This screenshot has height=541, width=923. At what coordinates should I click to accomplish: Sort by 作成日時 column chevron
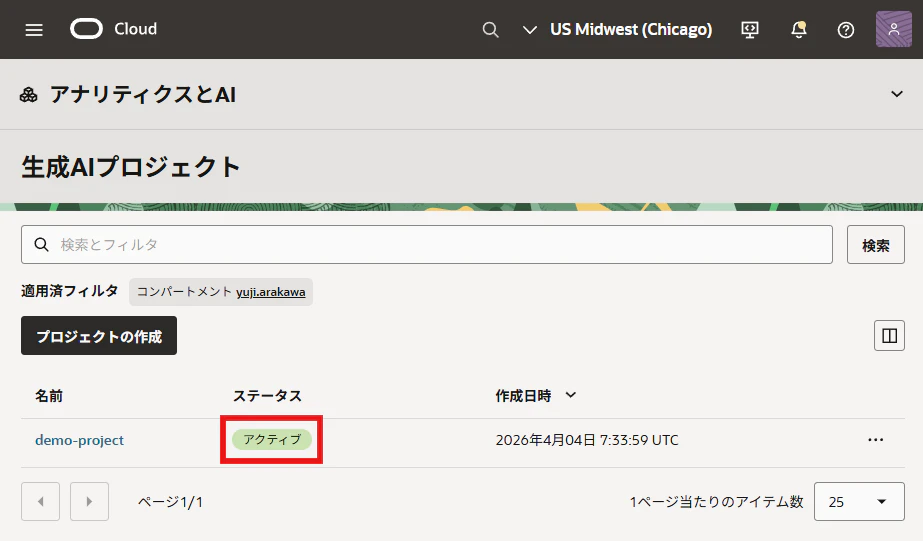(570, 395)
